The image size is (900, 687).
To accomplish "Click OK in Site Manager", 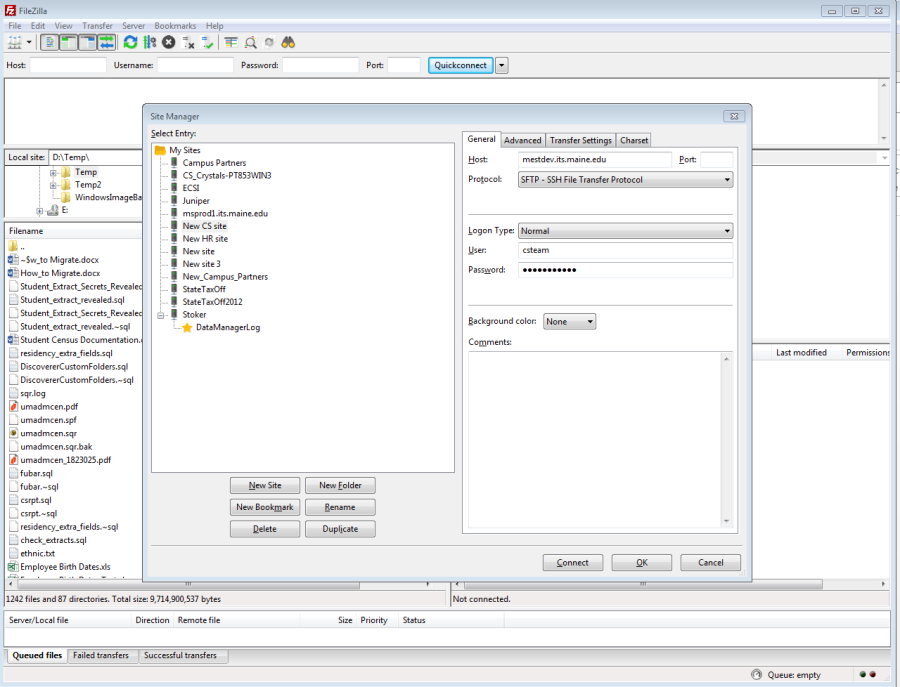I will (x=642, y=562).
